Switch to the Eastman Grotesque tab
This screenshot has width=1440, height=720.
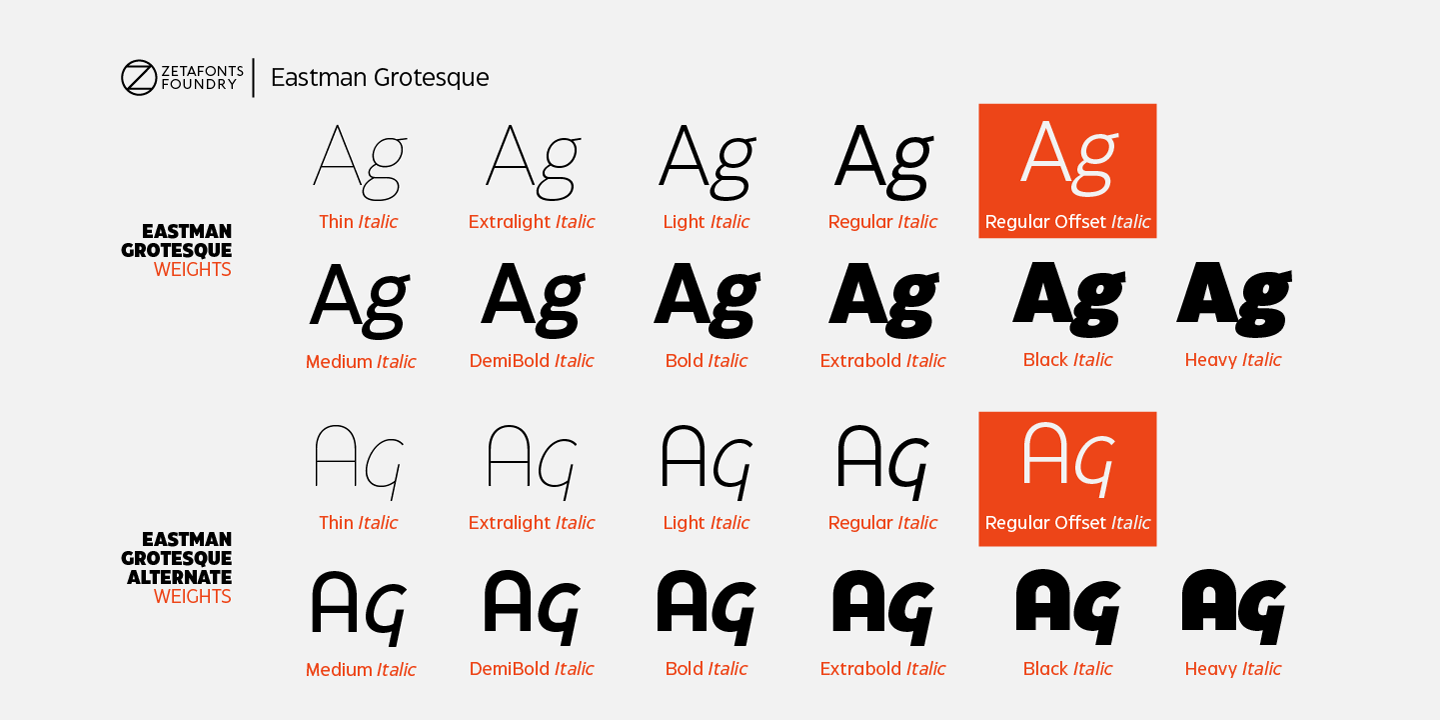tap(381, 77)
